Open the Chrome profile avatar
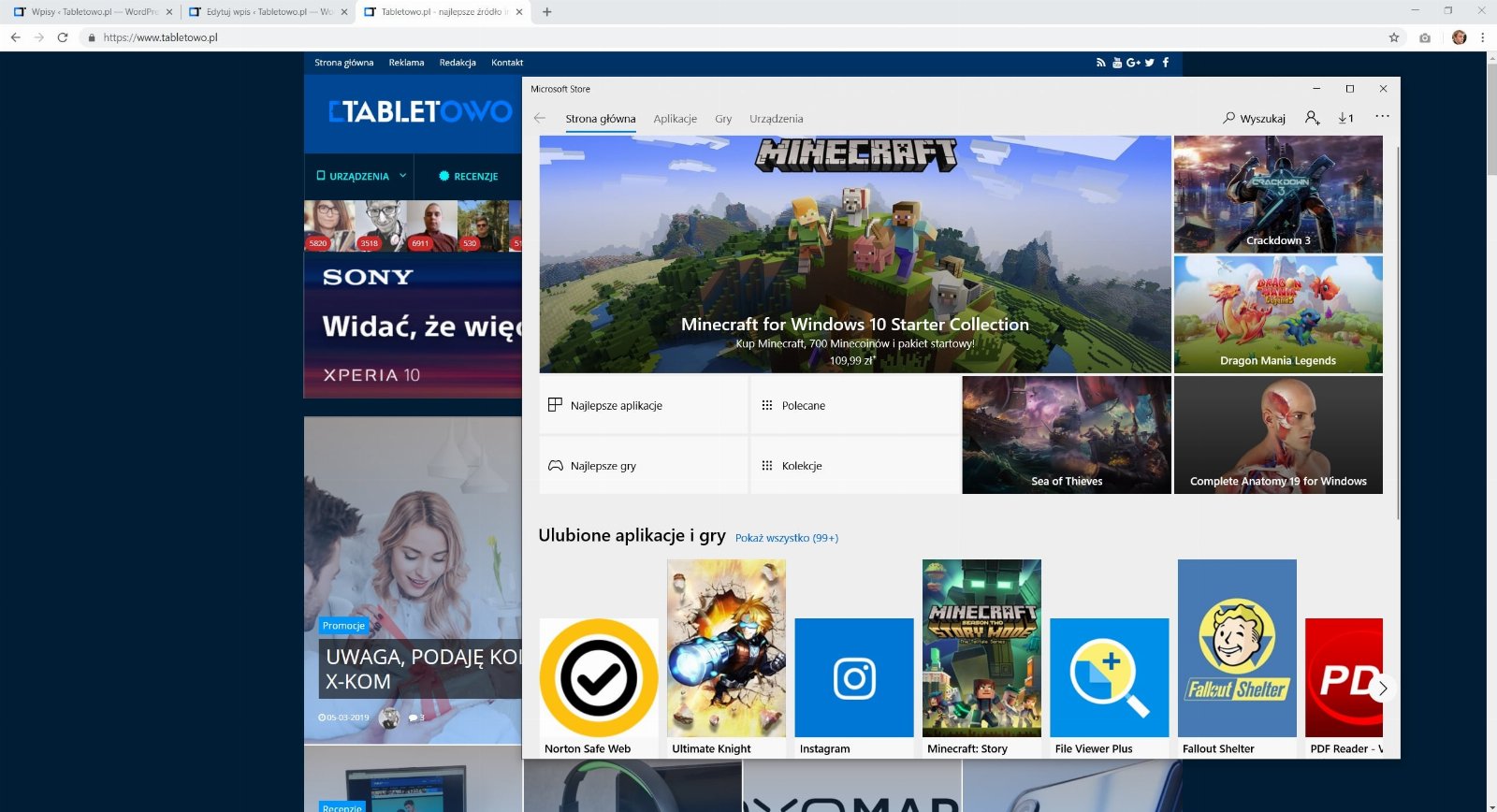Viewport: 1497px width, 812px height. pyautogui.click(x=1460, y=37)
